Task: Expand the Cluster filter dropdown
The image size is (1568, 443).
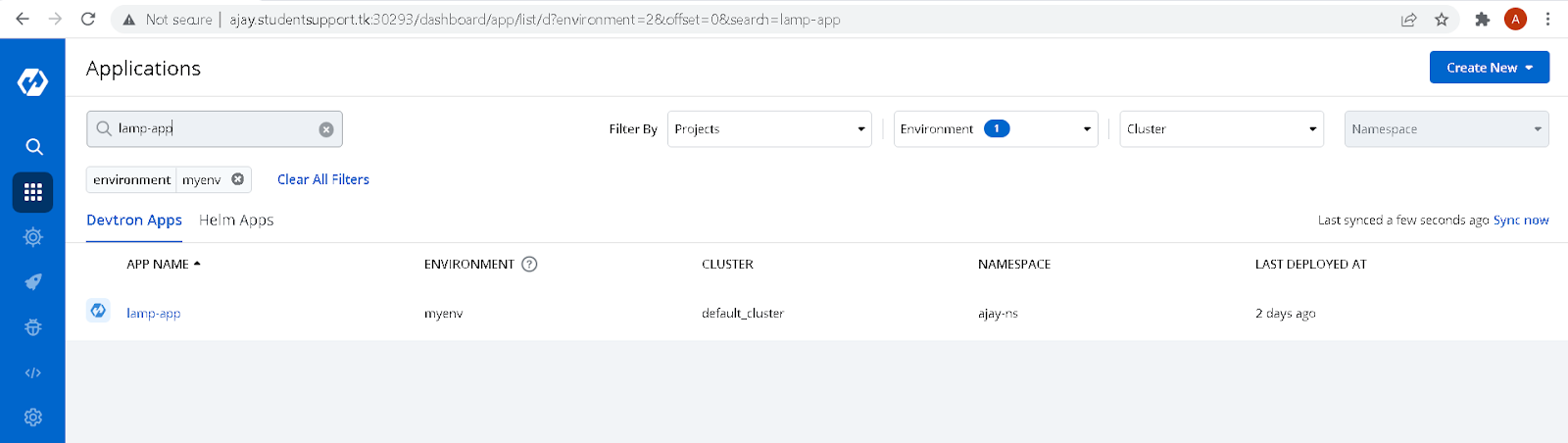Action: click(1222, 129)
